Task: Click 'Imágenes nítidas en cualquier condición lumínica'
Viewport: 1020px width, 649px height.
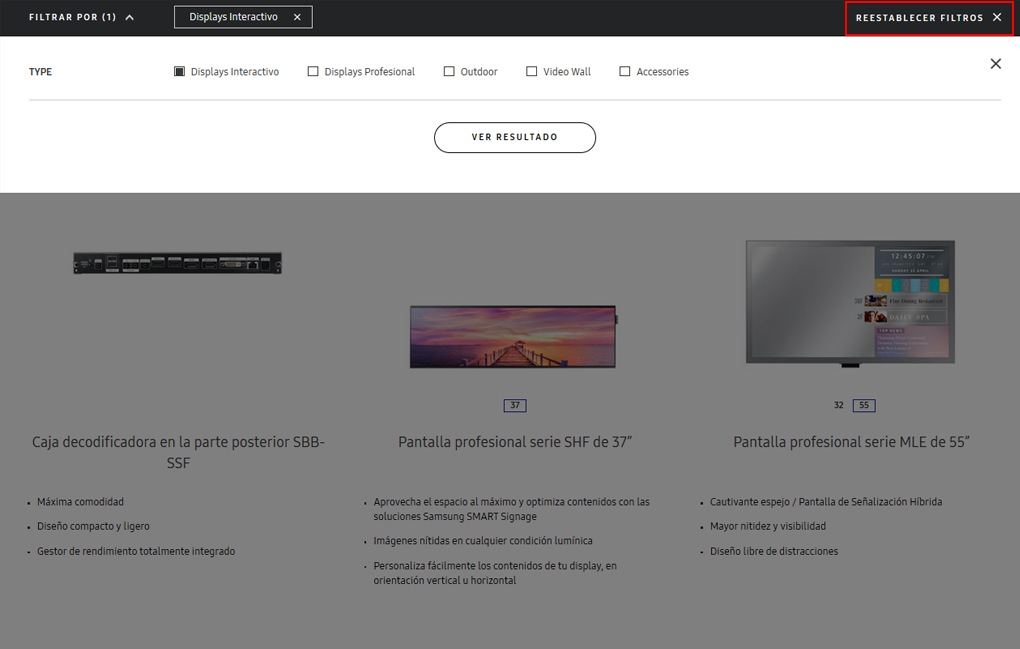Action: point(483,541)
